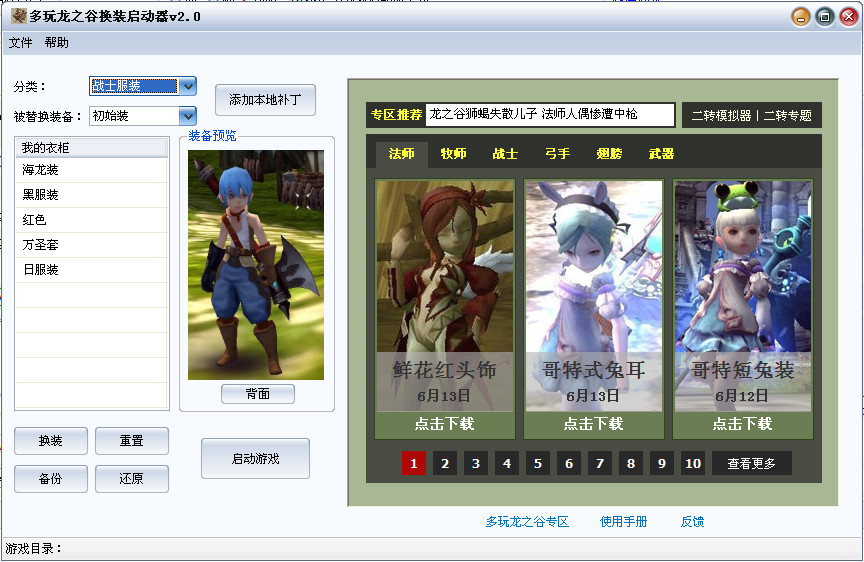Open the 分类 category dropdown
Image resolution: width=864 pixels, height=562 pixels.
(x=187, y=87)
